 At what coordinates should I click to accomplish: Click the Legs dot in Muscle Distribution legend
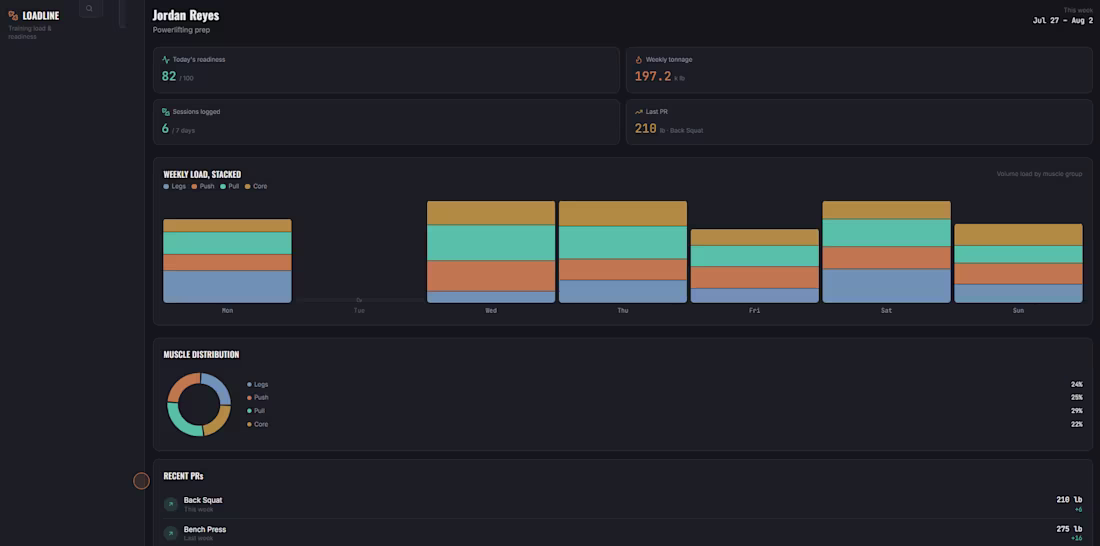pos(249,385)
